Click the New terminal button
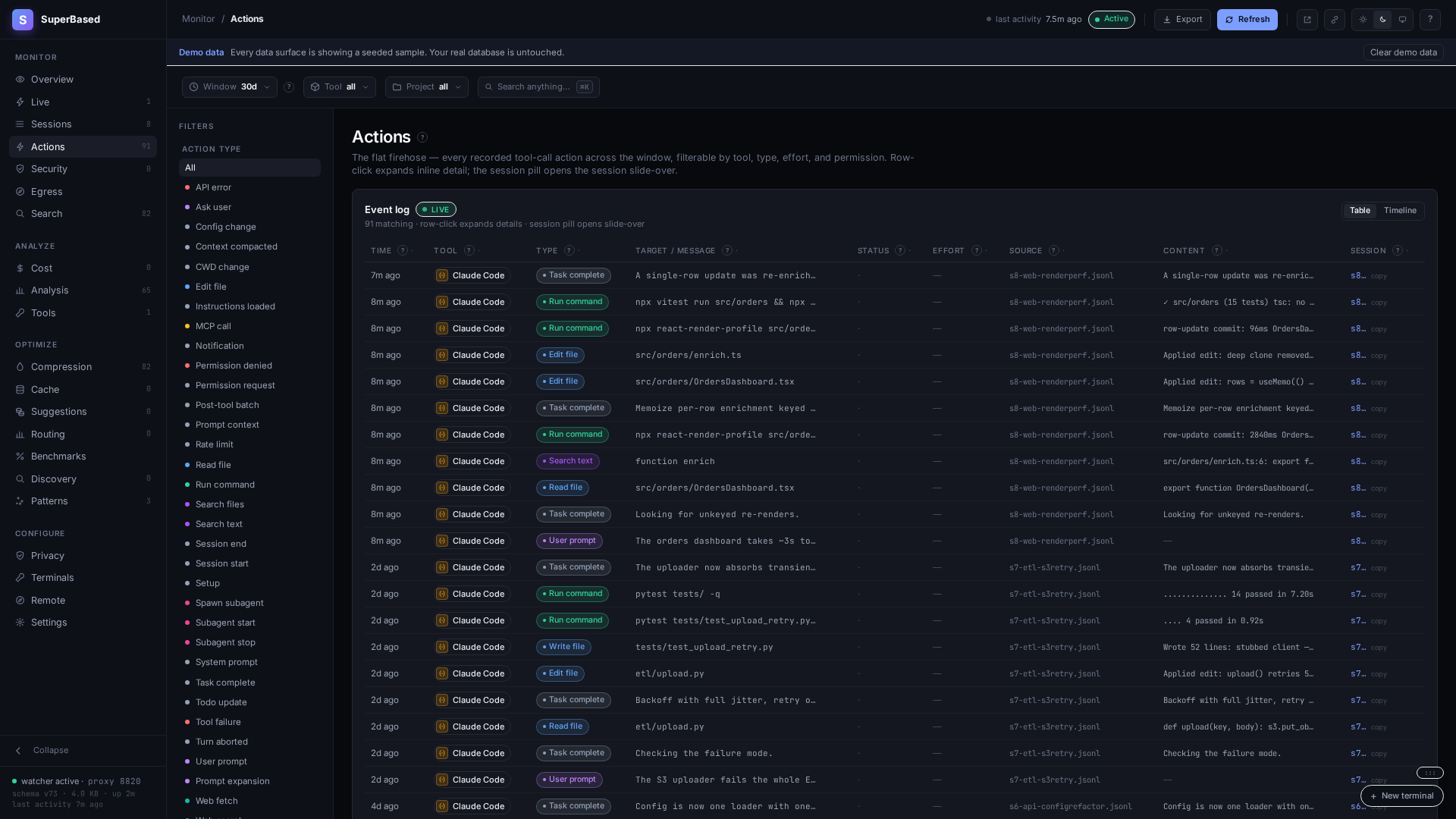The height and width of the screenshot is (819, 1456). 1401,796
